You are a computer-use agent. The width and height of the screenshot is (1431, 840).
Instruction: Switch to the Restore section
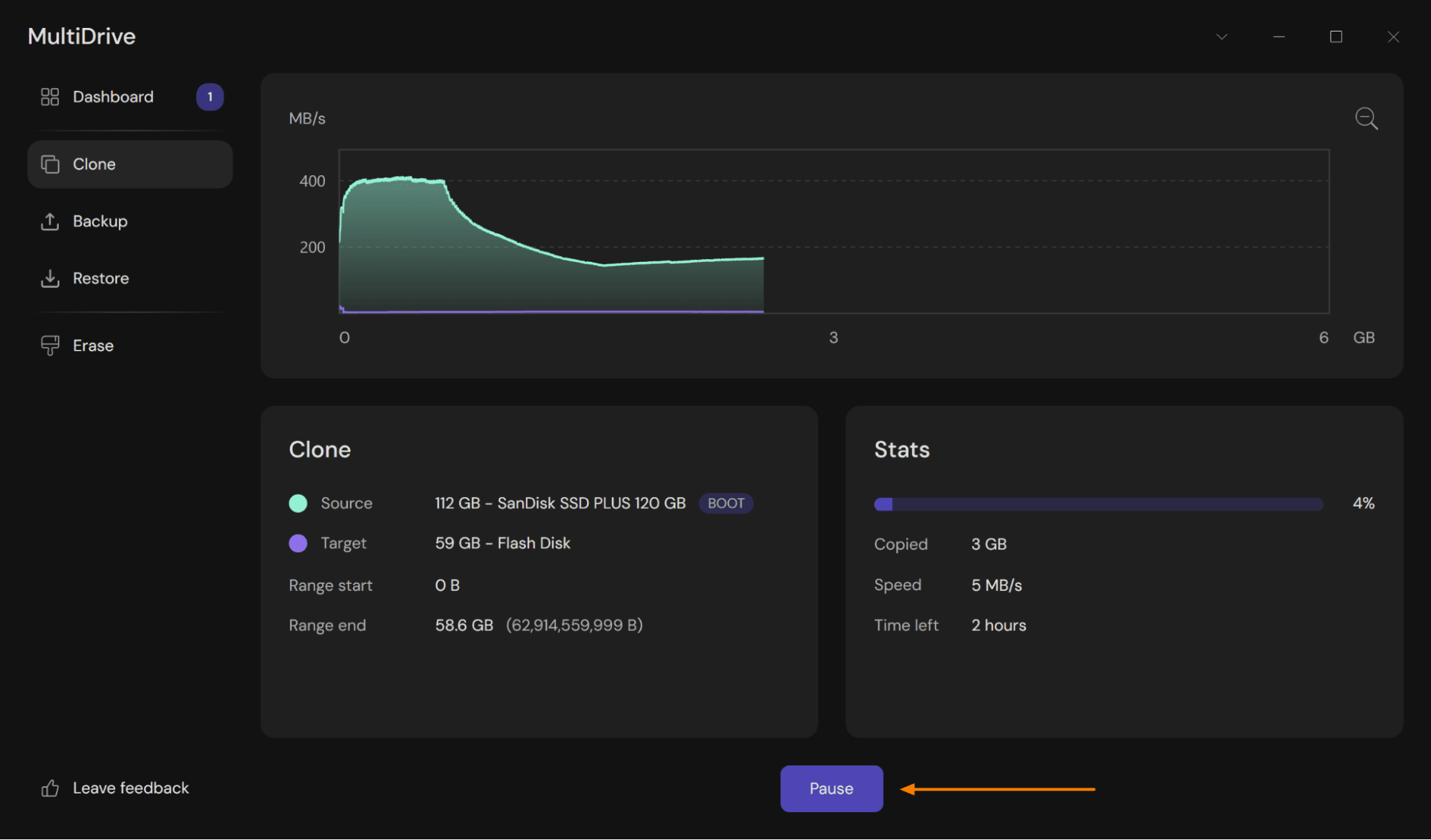[101, 278]
